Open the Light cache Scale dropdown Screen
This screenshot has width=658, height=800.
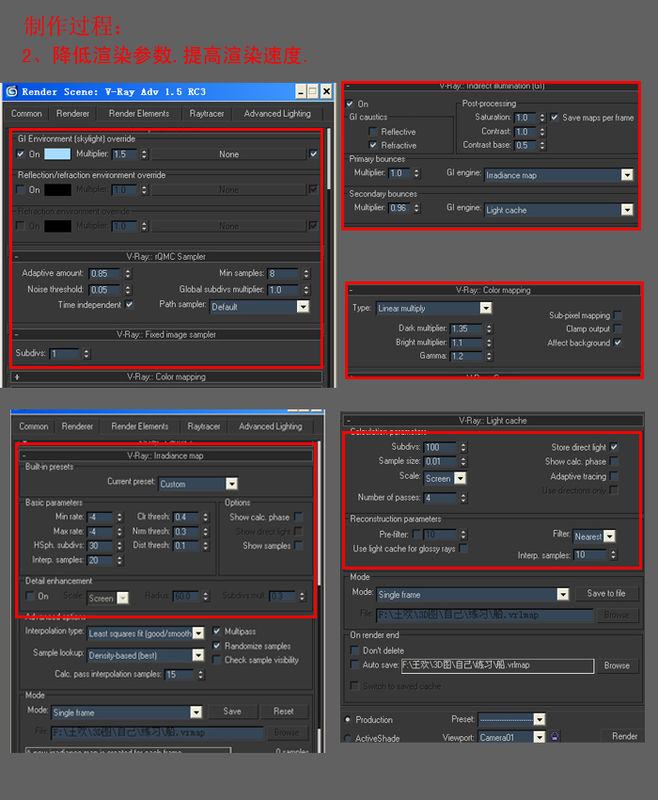click(445, 478)
